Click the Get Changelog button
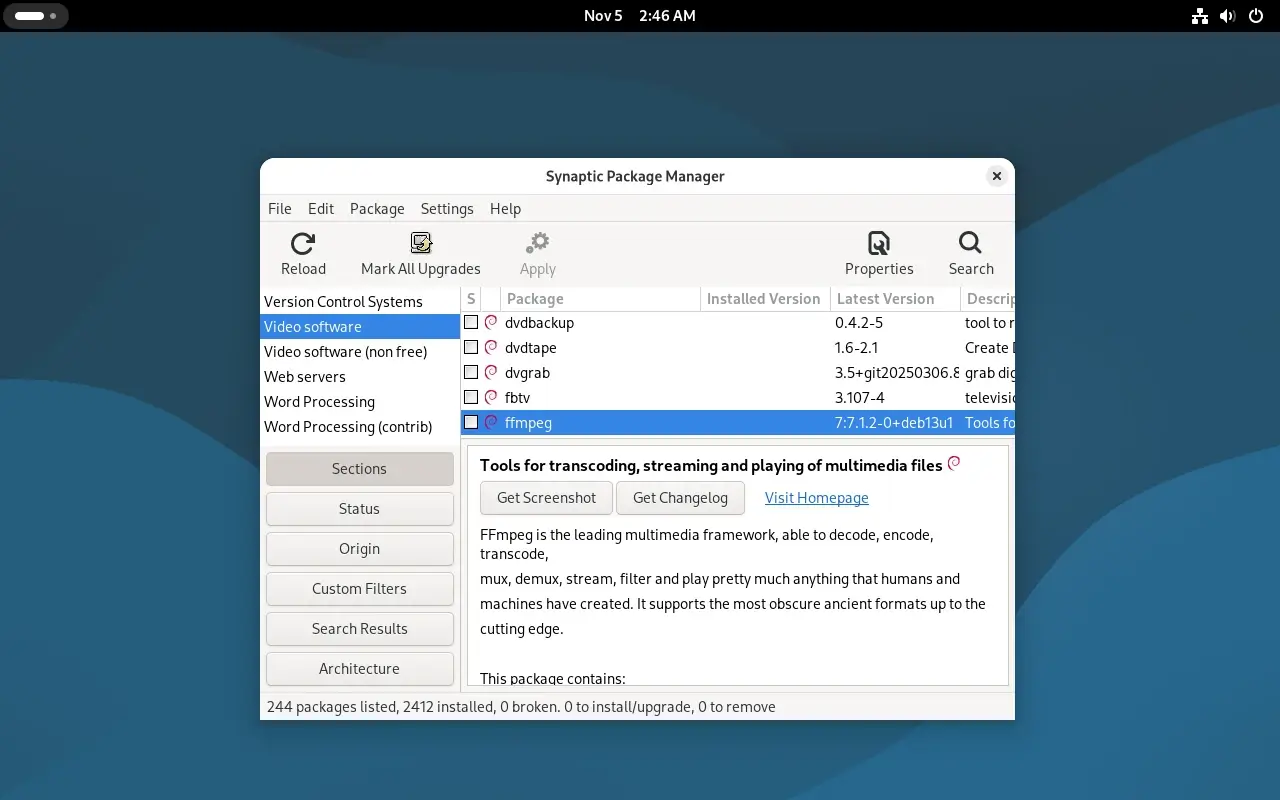This screenshot has width=1280, height=800. 680,497
